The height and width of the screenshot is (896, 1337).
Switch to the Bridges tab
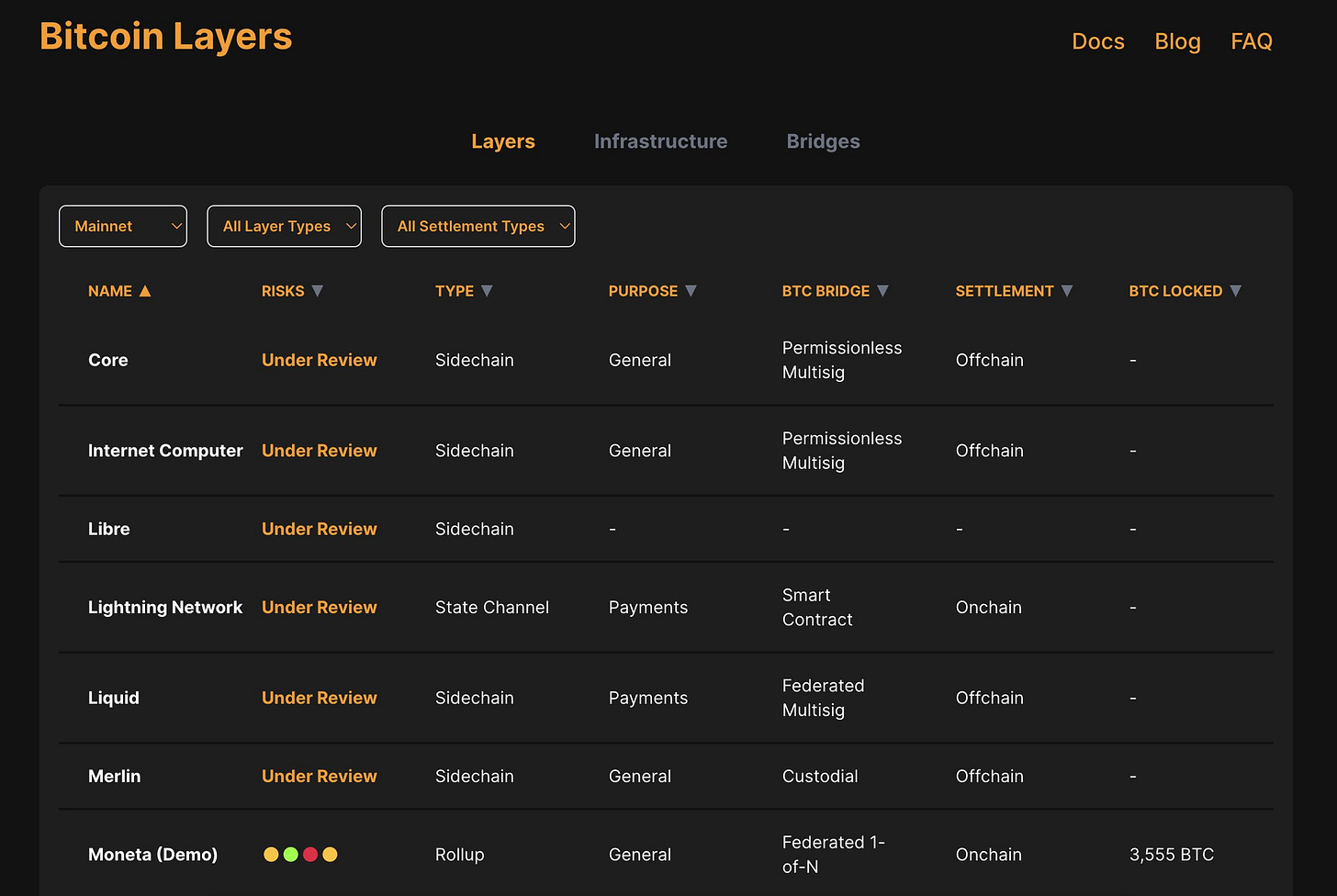(824, 141)
